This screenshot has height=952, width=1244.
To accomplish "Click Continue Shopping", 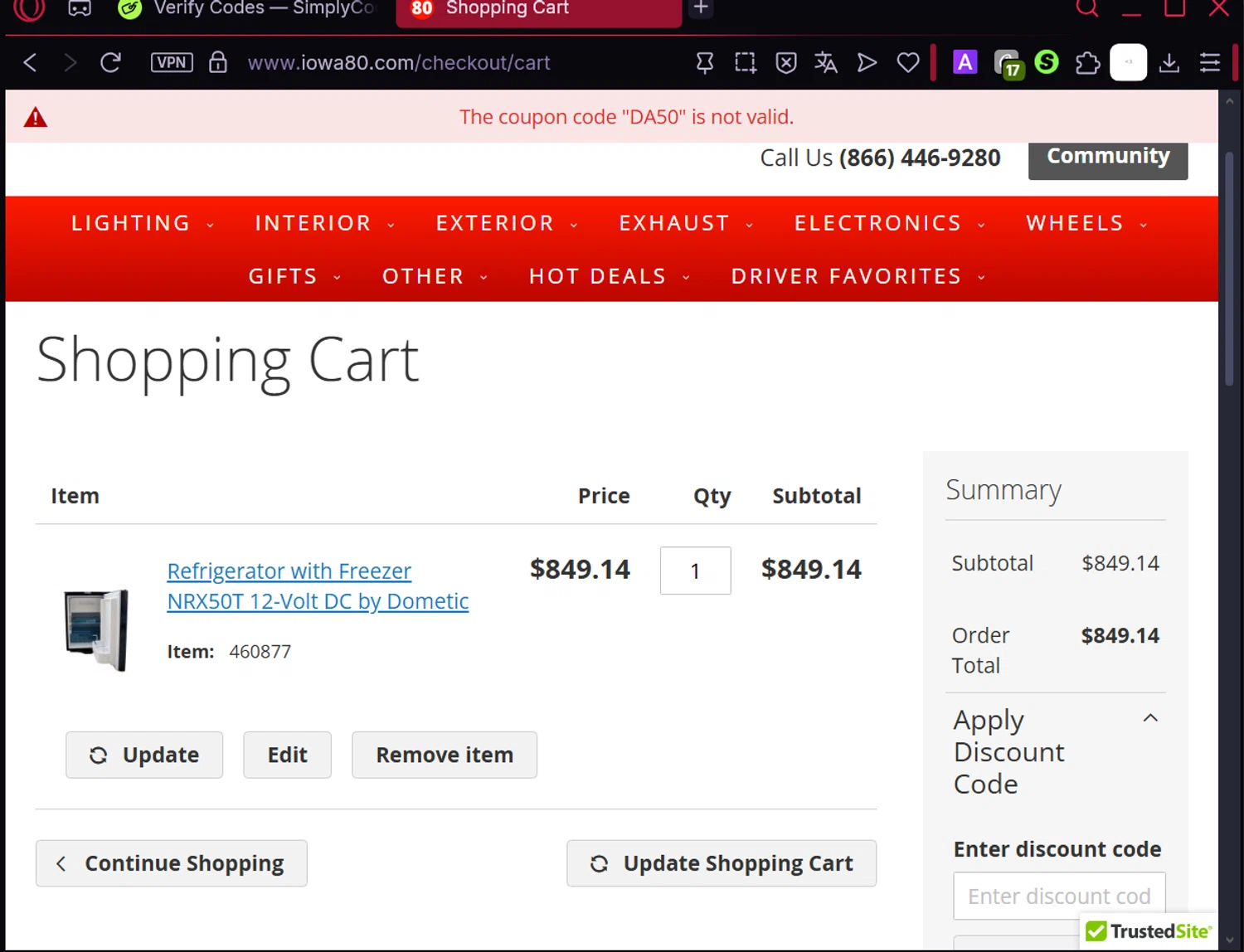I will coord(172,863).
